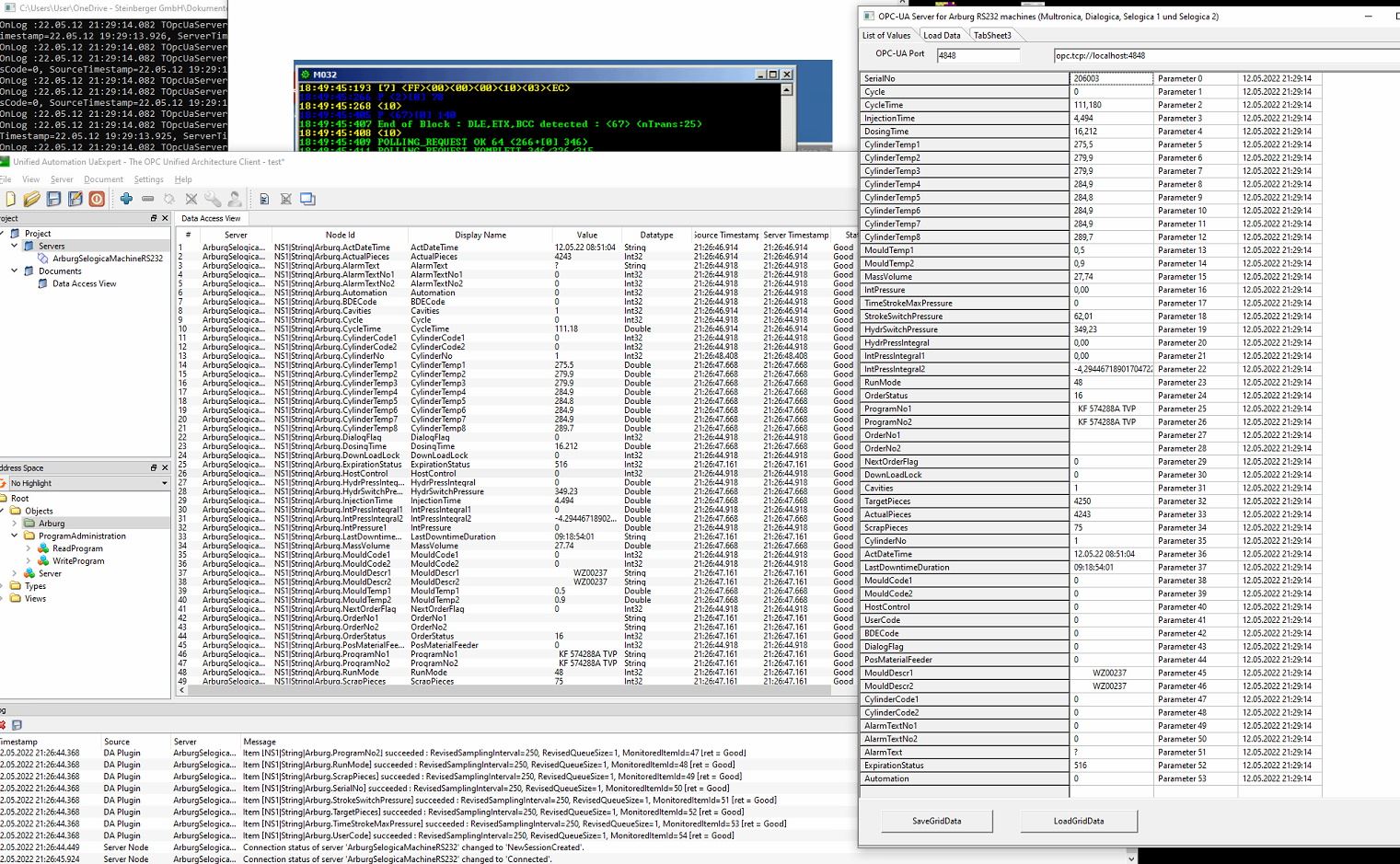Collapse the ProgramAdministration folder
The width and height of the screenshot is (1400, 864).
coord(14,536)
